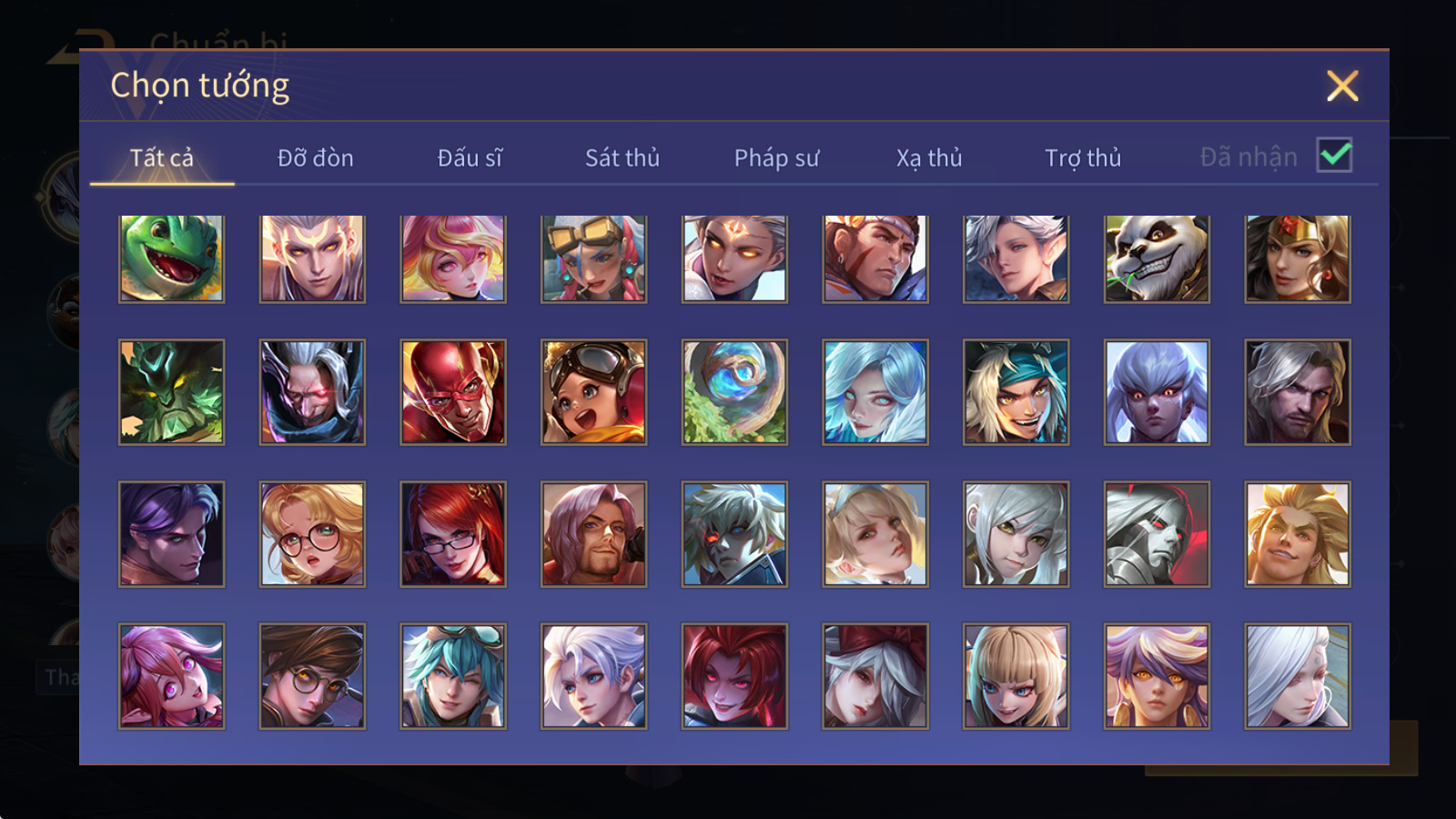Switch to the Đỡ đòn tab
The height and width of the screenshot is (819, 1456).
click(x=316, y=157)
